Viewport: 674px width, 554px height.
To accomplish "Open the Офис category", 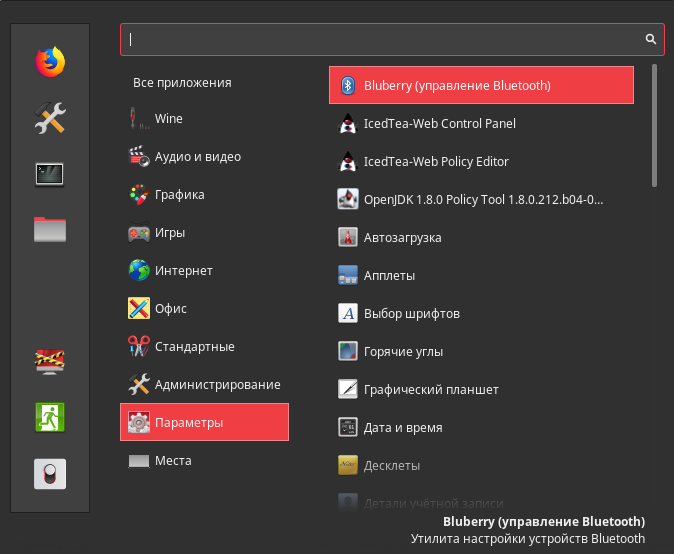I will 205,308.
